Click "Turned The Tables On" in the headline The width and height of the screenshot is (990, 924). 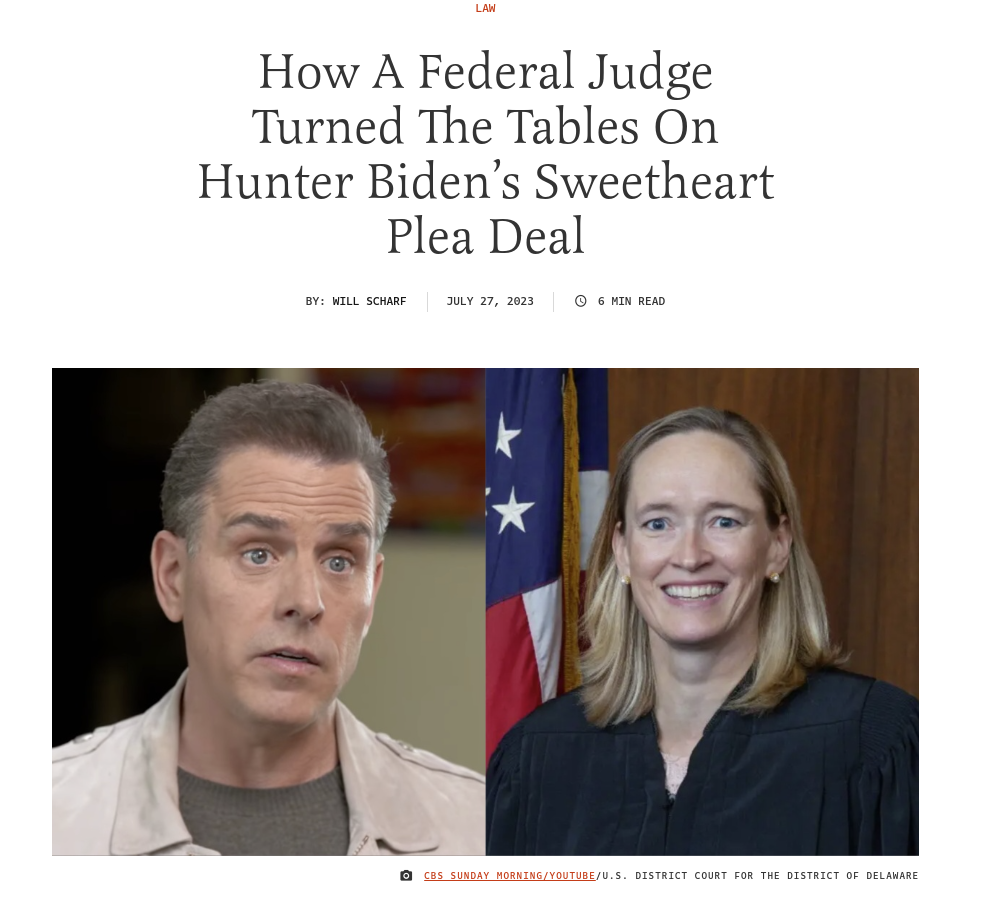pos(485,127)
